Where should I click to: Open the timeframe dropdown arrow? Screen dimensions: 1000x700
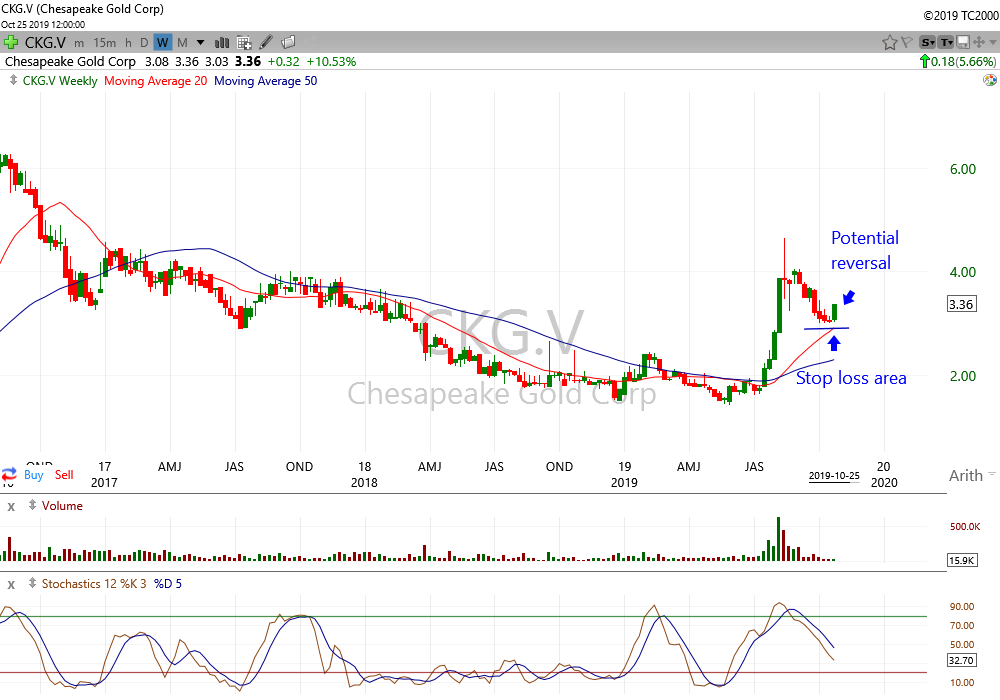pos(200,43)
